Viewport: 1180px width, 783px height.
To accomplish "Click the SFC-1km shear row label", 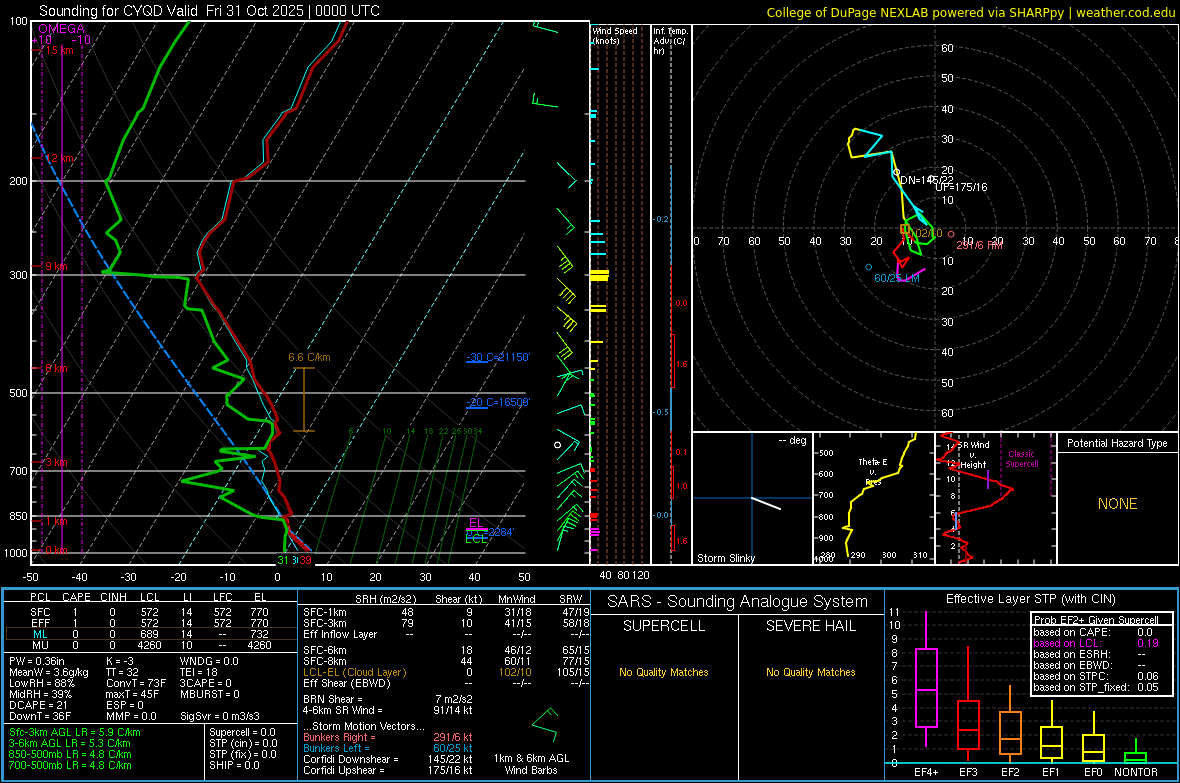I will pos(325,612).
